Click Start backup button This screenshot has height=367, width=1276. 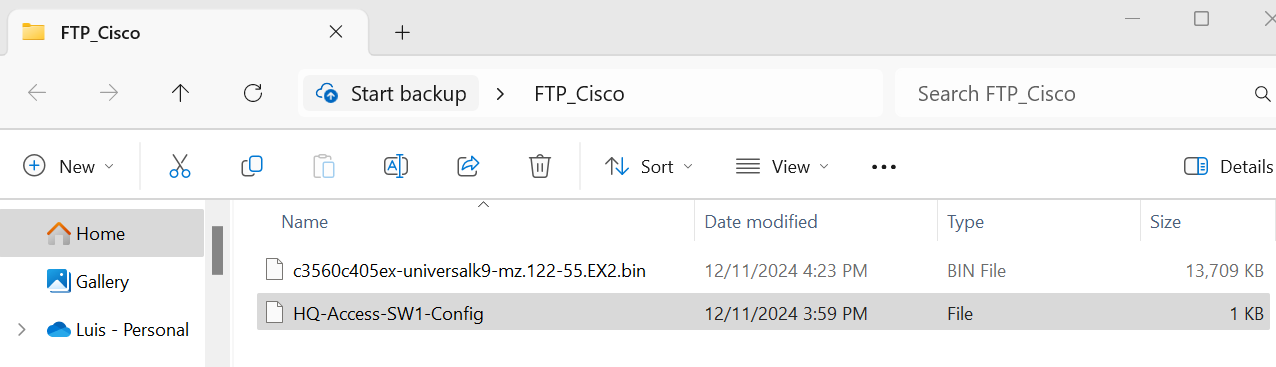coord(391,94)
